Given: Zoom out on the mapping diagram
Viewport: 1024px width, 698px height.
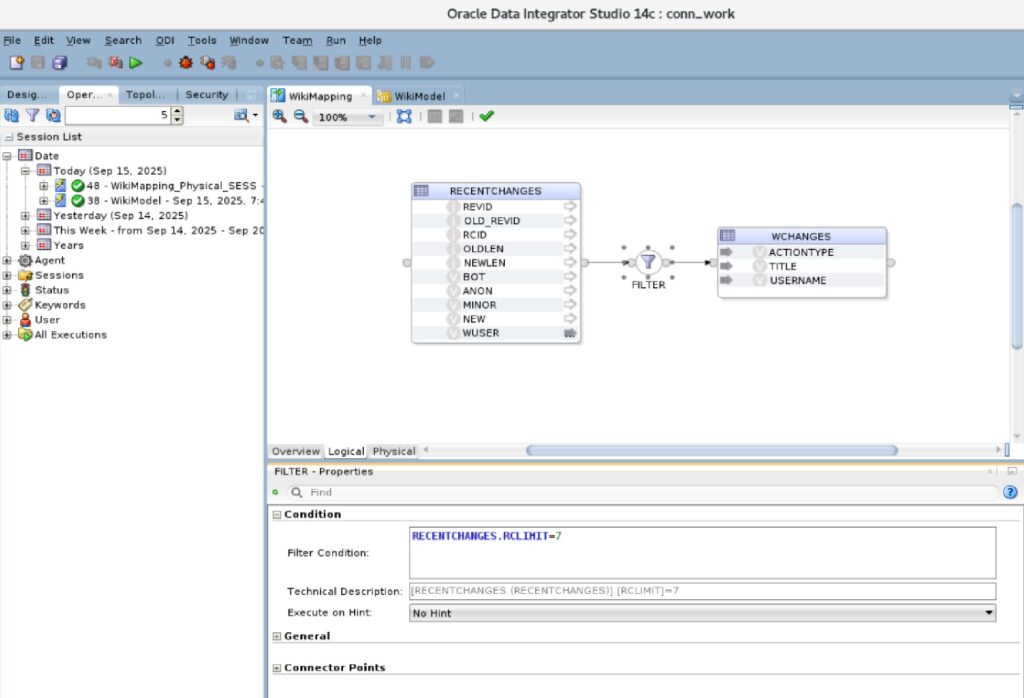Looking at the screenshot, I should pyautogui.click(x=300, y=116).
